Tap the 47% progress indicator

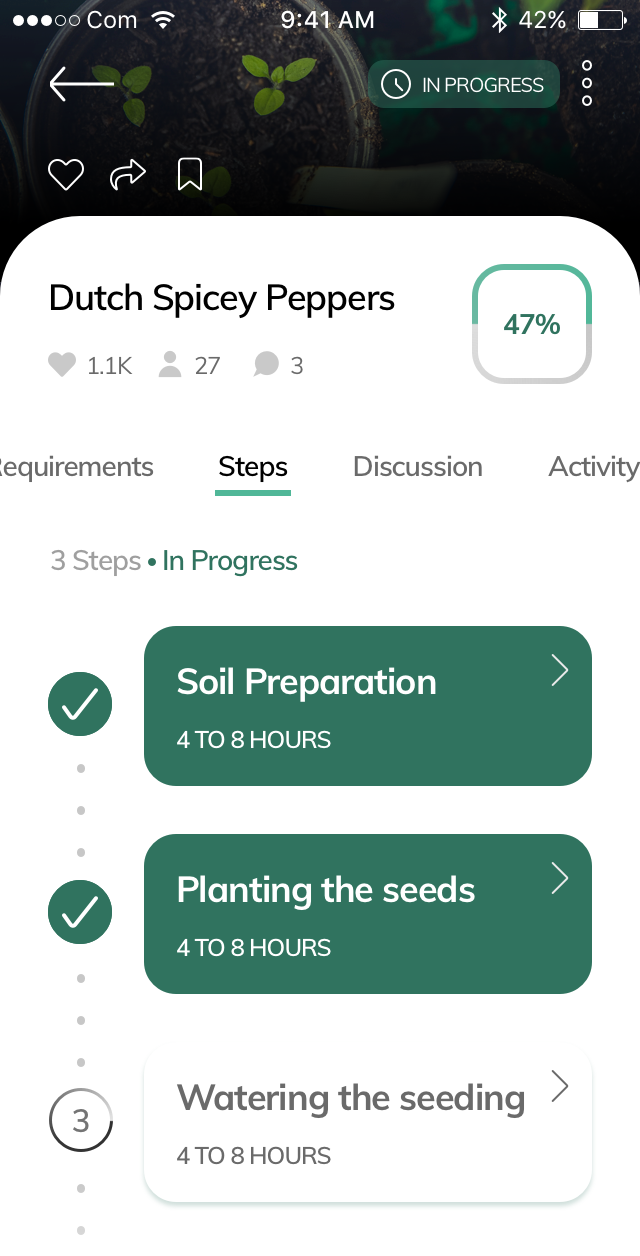(532, 324)
